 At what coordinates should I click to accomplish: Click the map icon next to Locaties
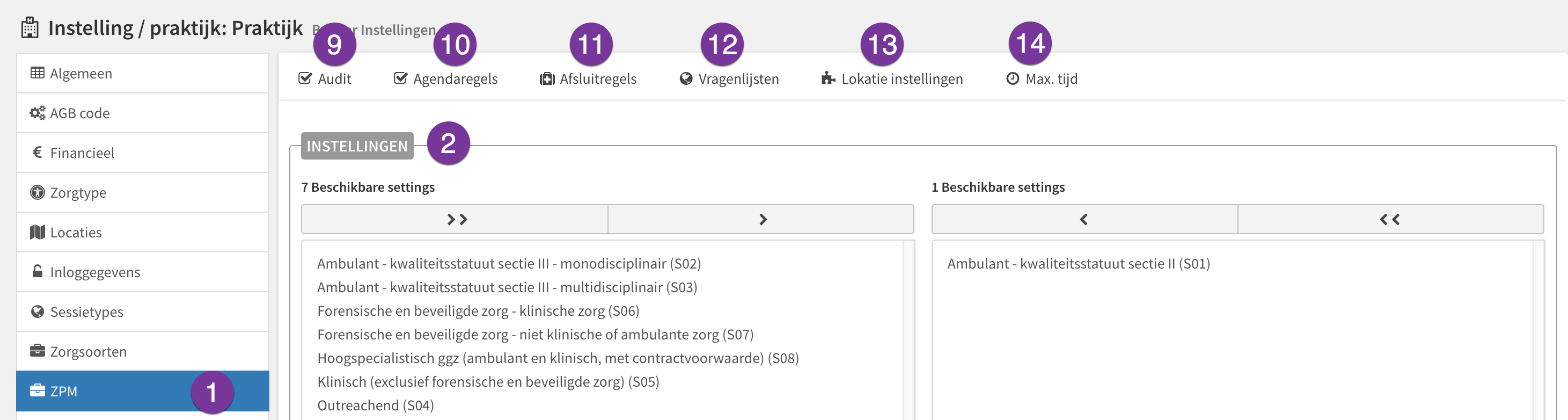pyautogui.click(x=37, y=231)
